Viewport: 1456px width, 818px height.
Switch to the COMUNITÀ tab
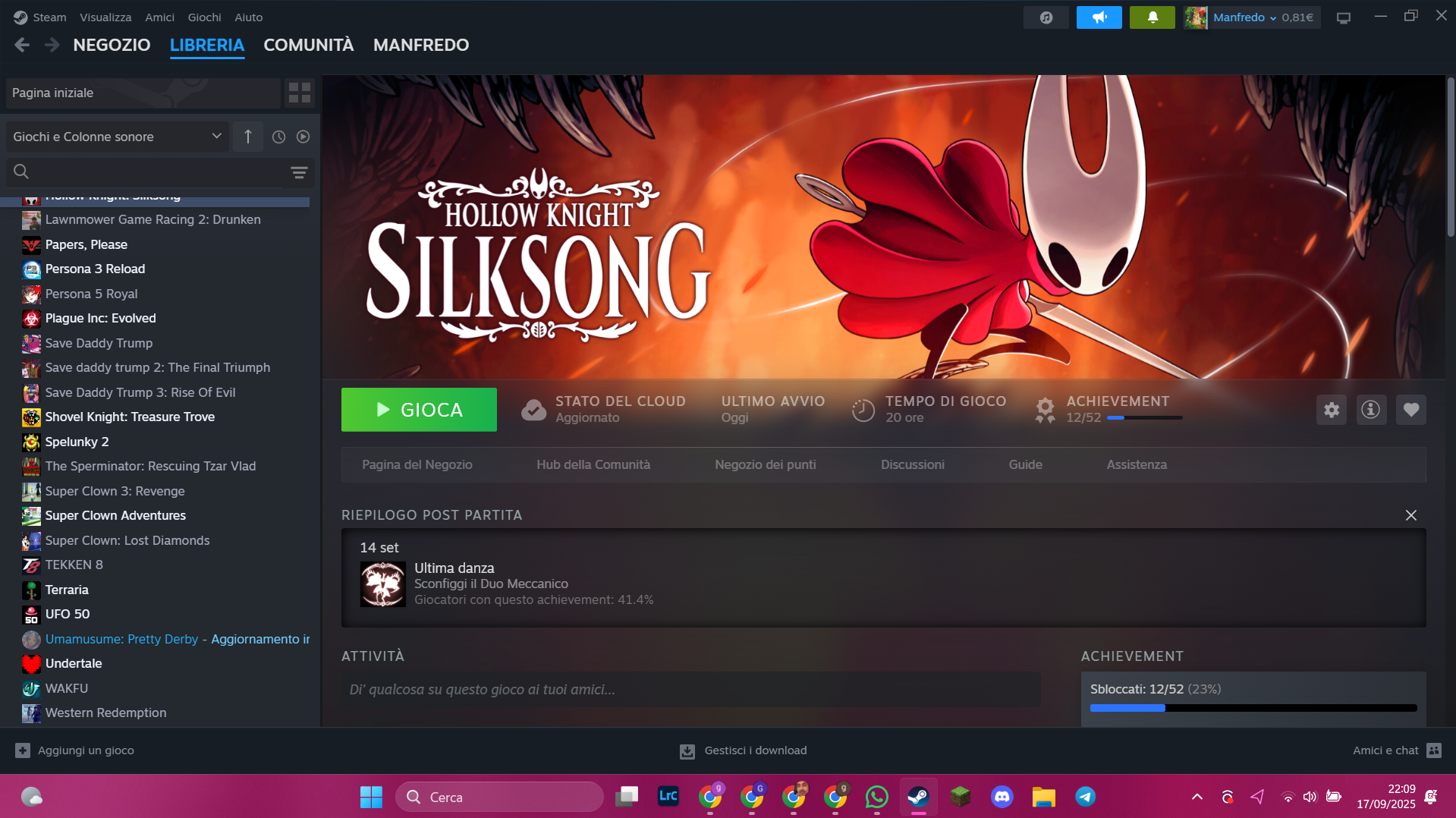point(309,45)
